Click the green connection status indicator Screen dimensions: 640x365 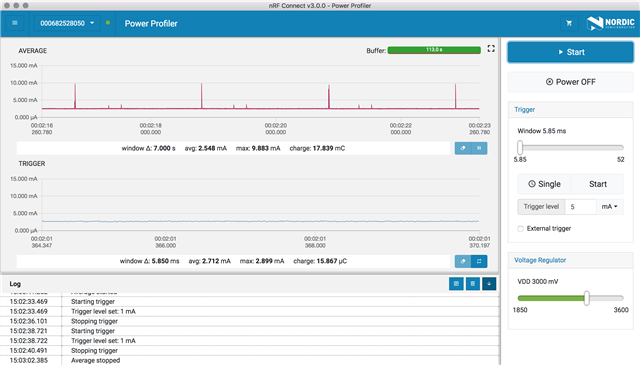(x=108, y=23)
